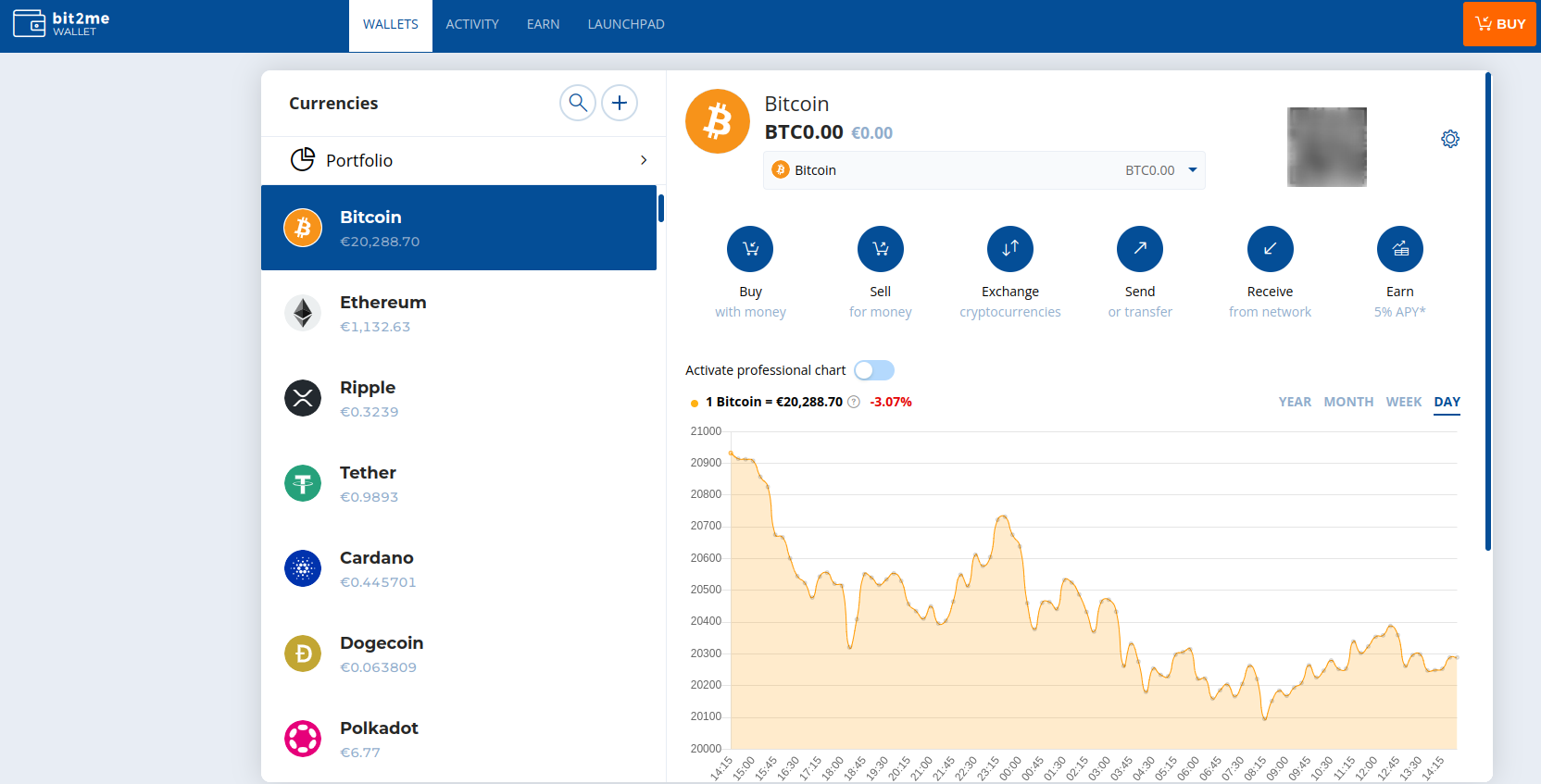Show the WEEK chart range
1541x784 pixels.
pos(1404,402)
